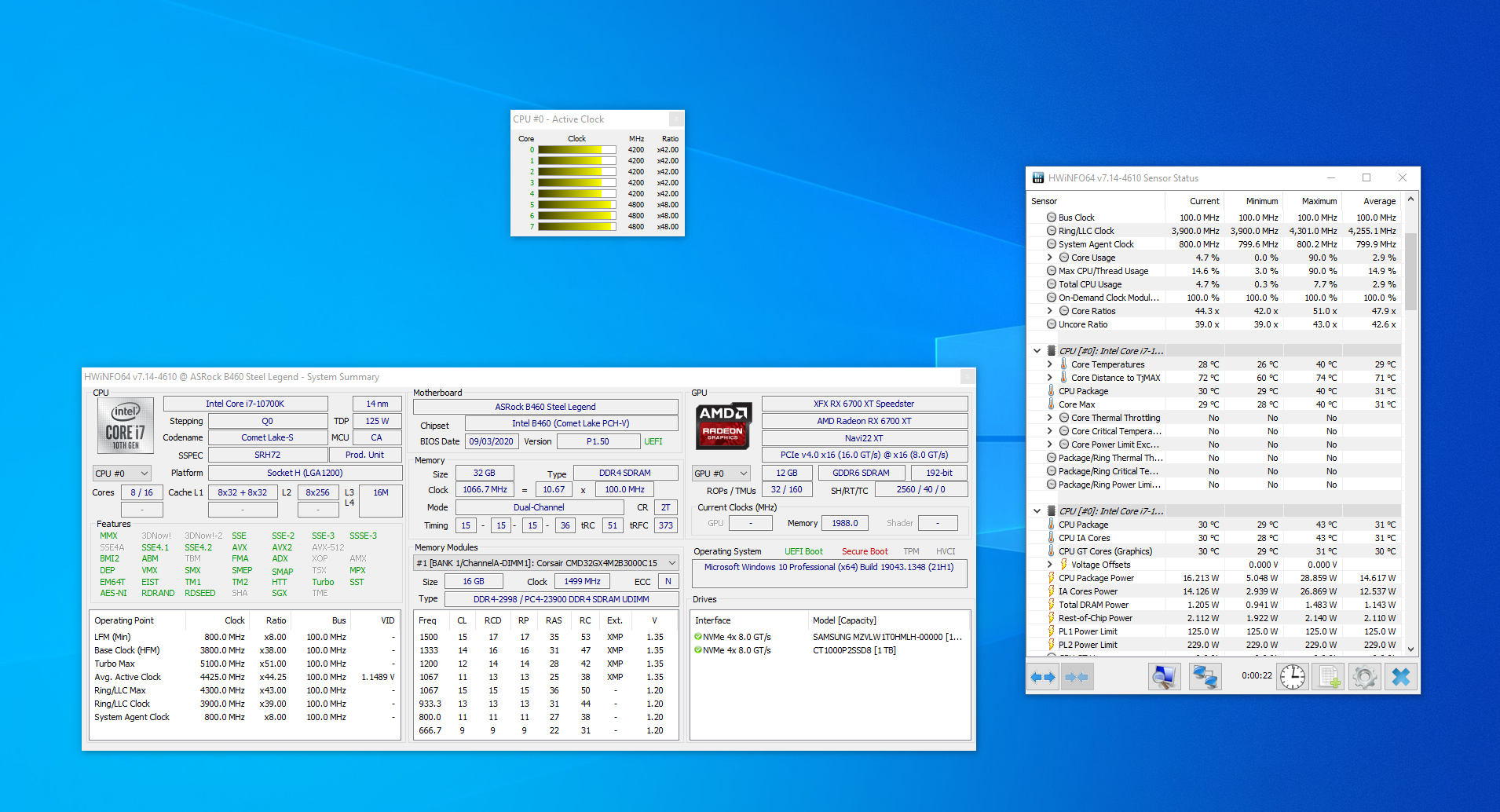Open the GPU #0 selector dropdown
Image resolution: width=1500 pixels, height=812 pixels.
[721, 474]
